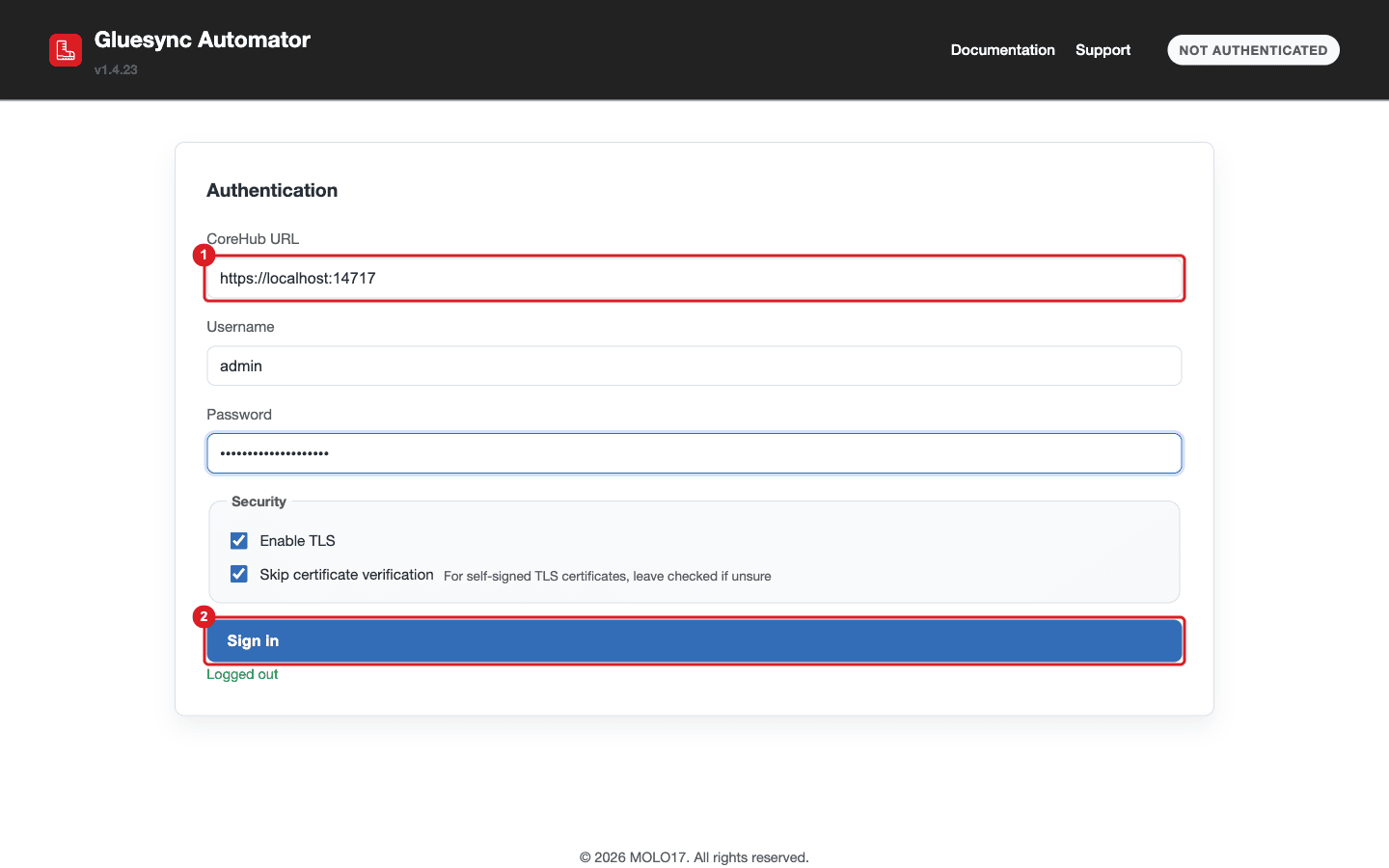Screen dimensions: 1389x868
Task: Focus the CoreHub URL input field
Action: click(x=694, y=279)
